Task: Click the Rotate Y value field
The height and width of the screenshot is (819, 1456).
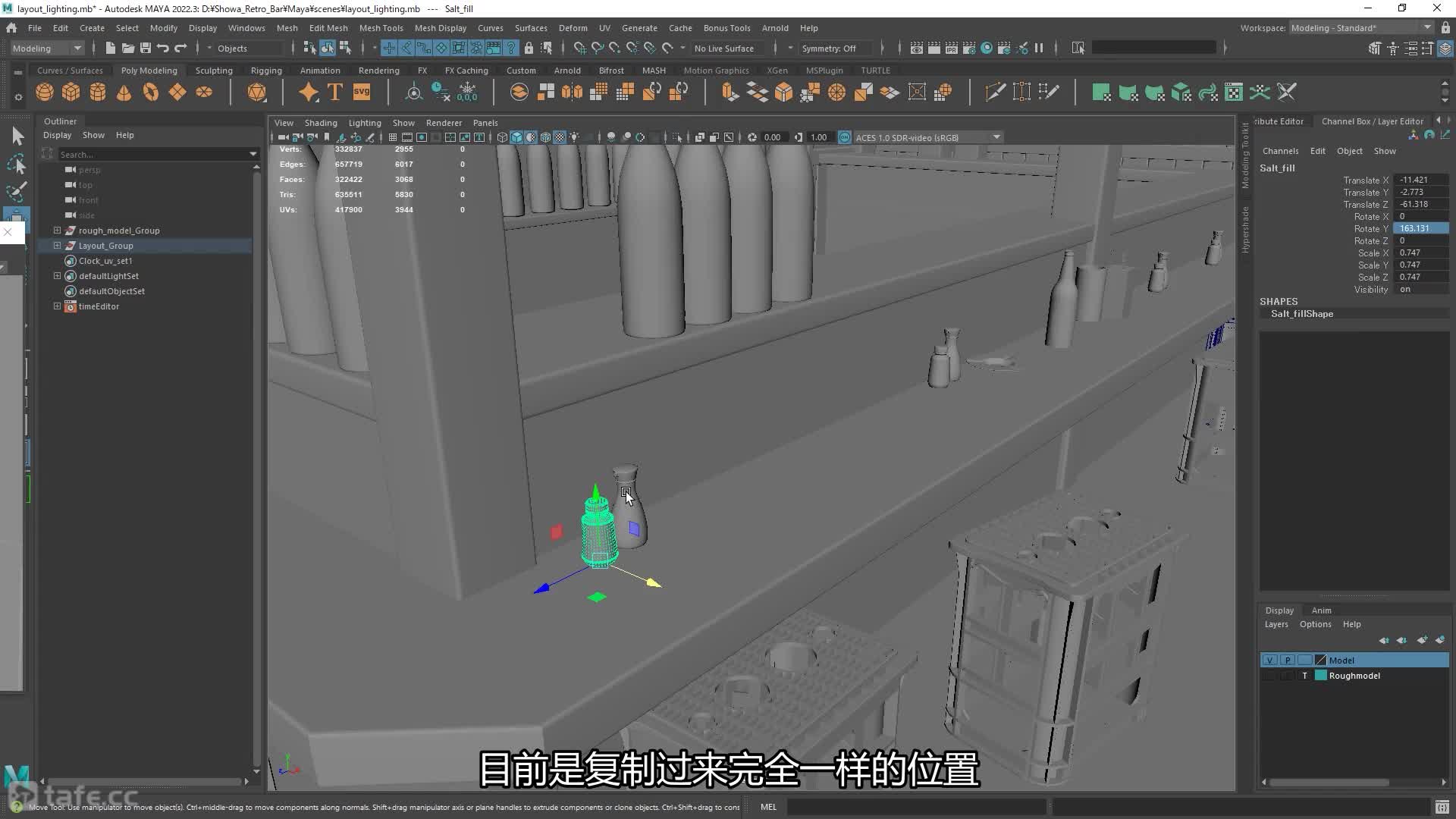Action: tap(1420, 228)
